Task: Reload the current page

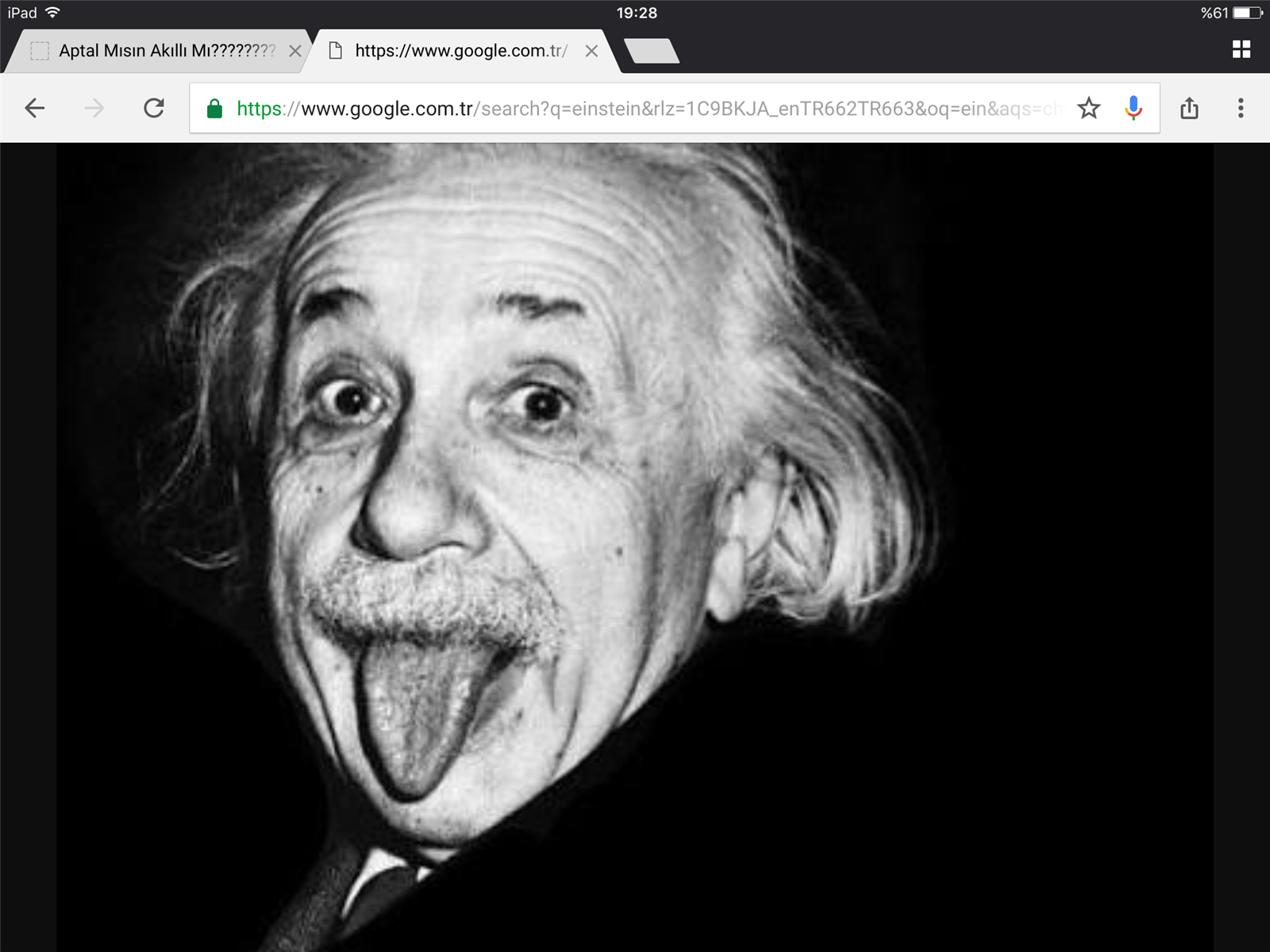Action: (154, 108)
